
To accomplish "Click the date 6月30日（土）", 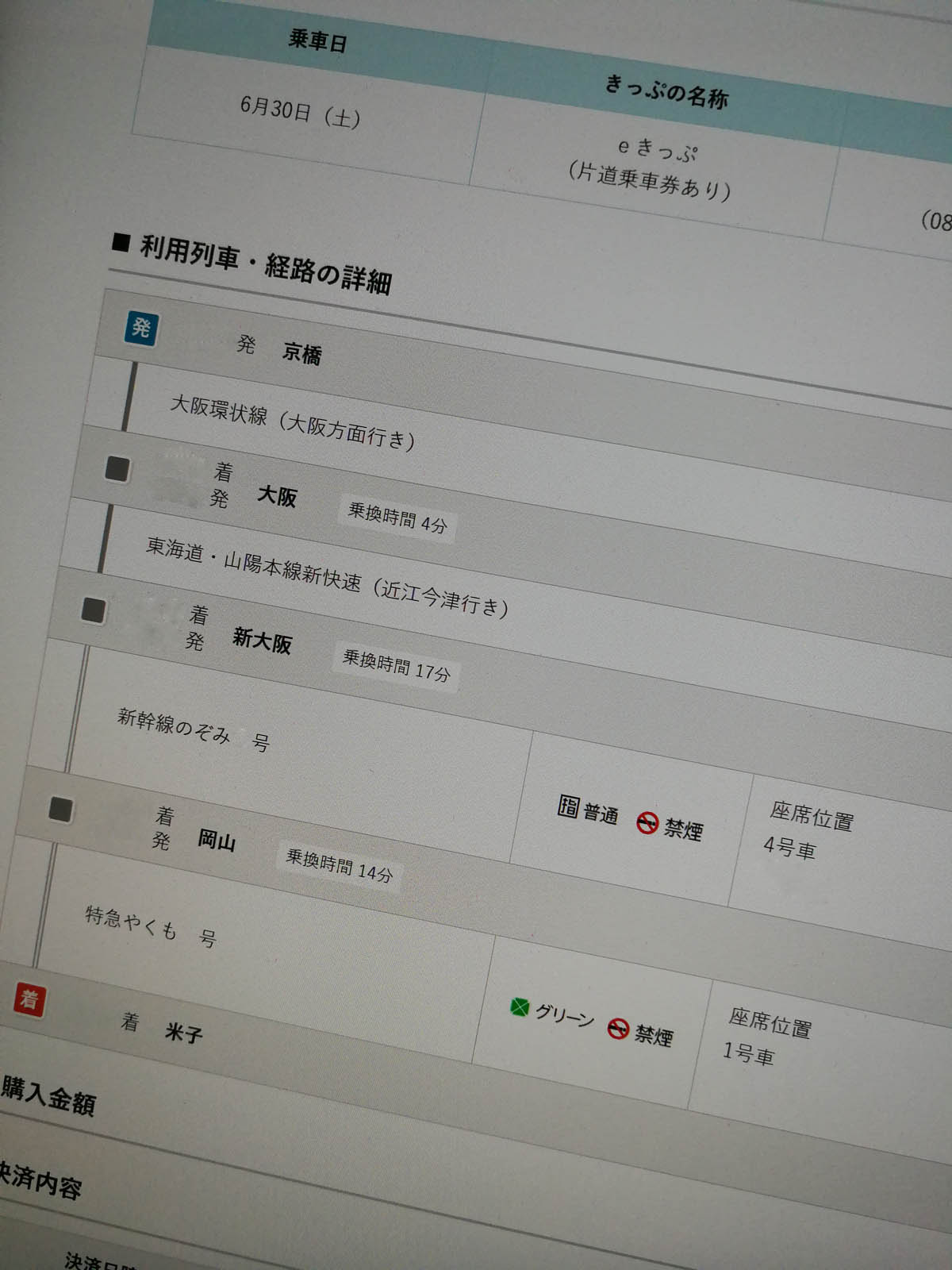I will tap(300, 112).
